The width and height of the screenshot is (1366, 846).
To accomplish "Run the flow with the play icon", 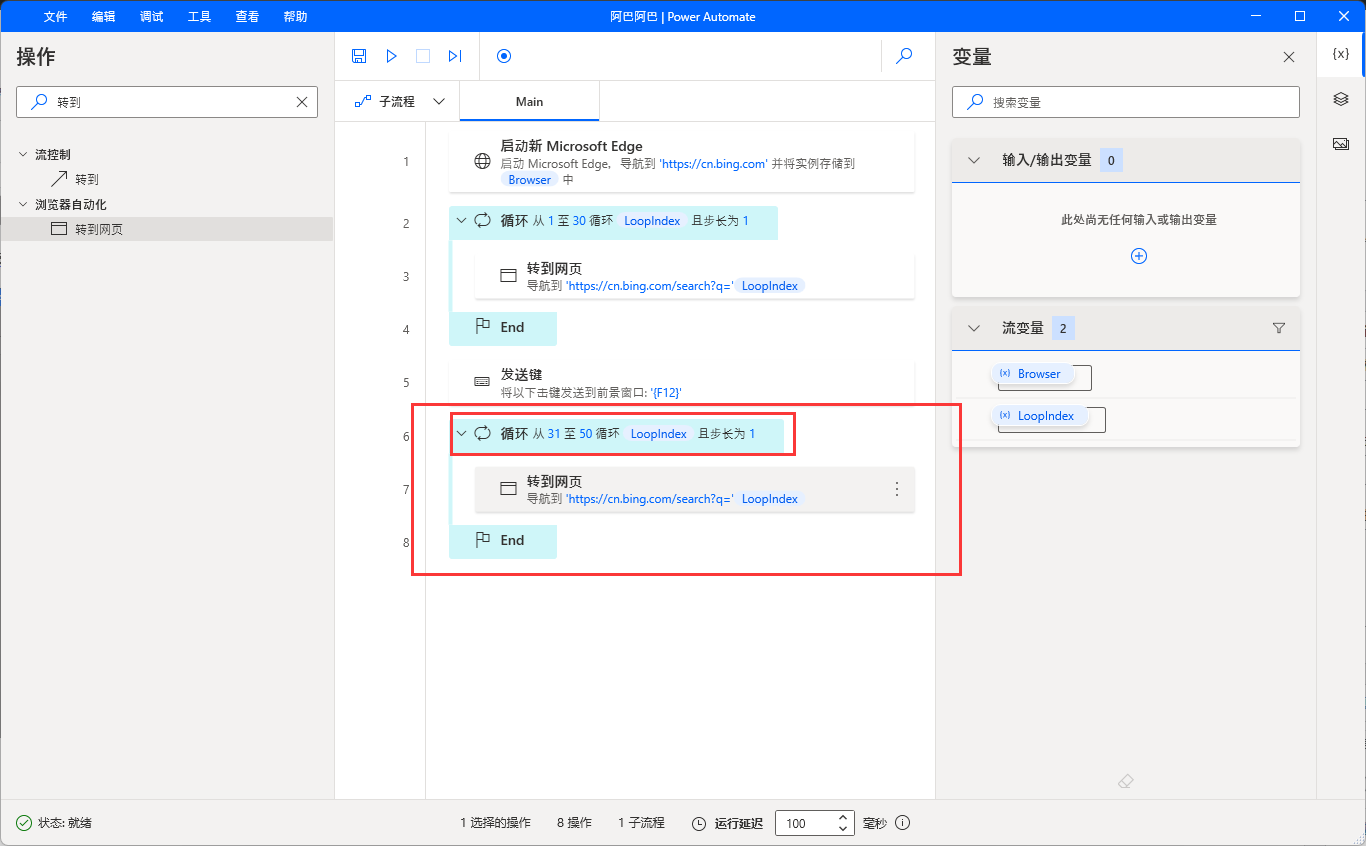I will coord(391,56).
